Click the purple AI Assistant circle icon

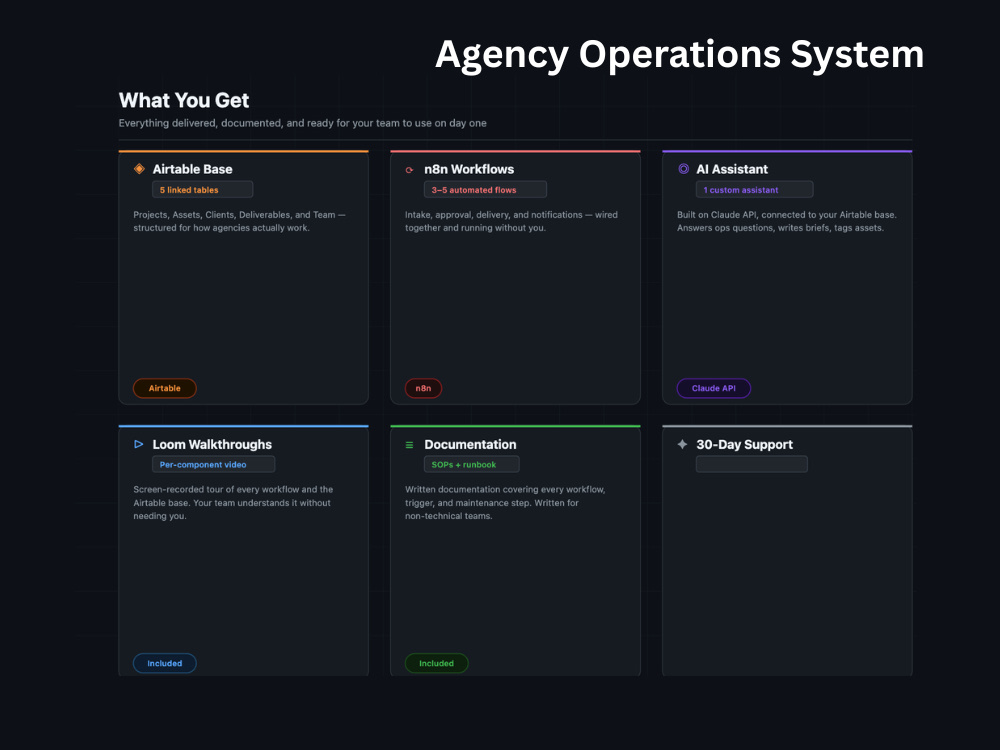click(x=683, y=169)
